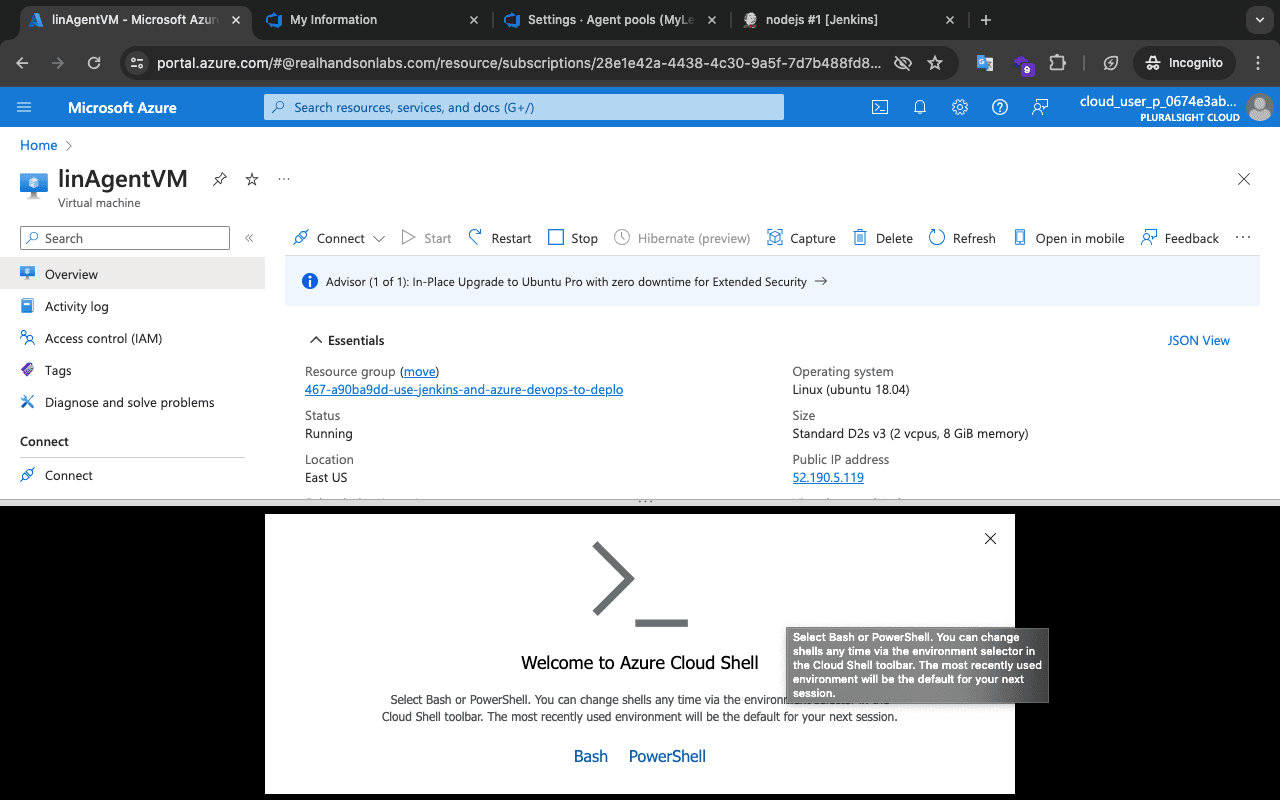This screenshot has width=1280, height=800.
Task: Open portal settings gear
Action: click(960, 107)
